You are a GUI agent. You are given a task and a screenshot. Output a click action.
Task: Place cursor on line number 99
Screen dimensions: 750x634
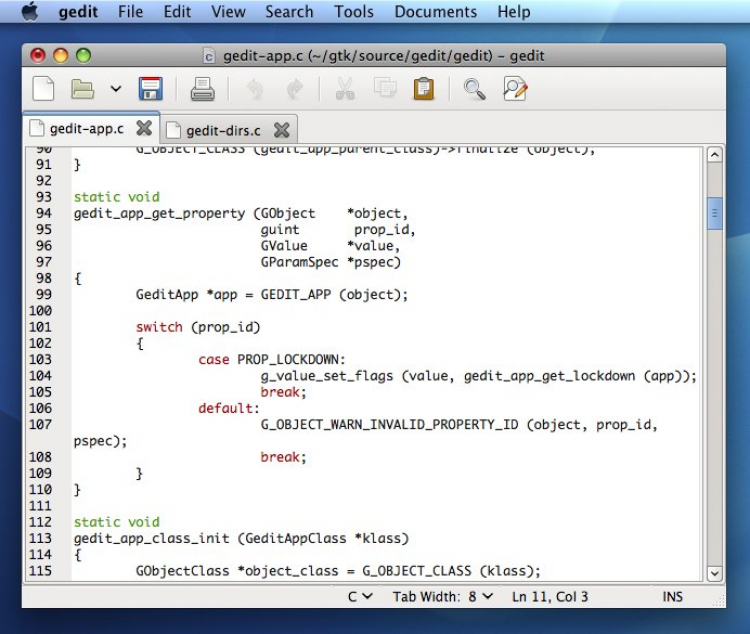[x=44, y=294]
